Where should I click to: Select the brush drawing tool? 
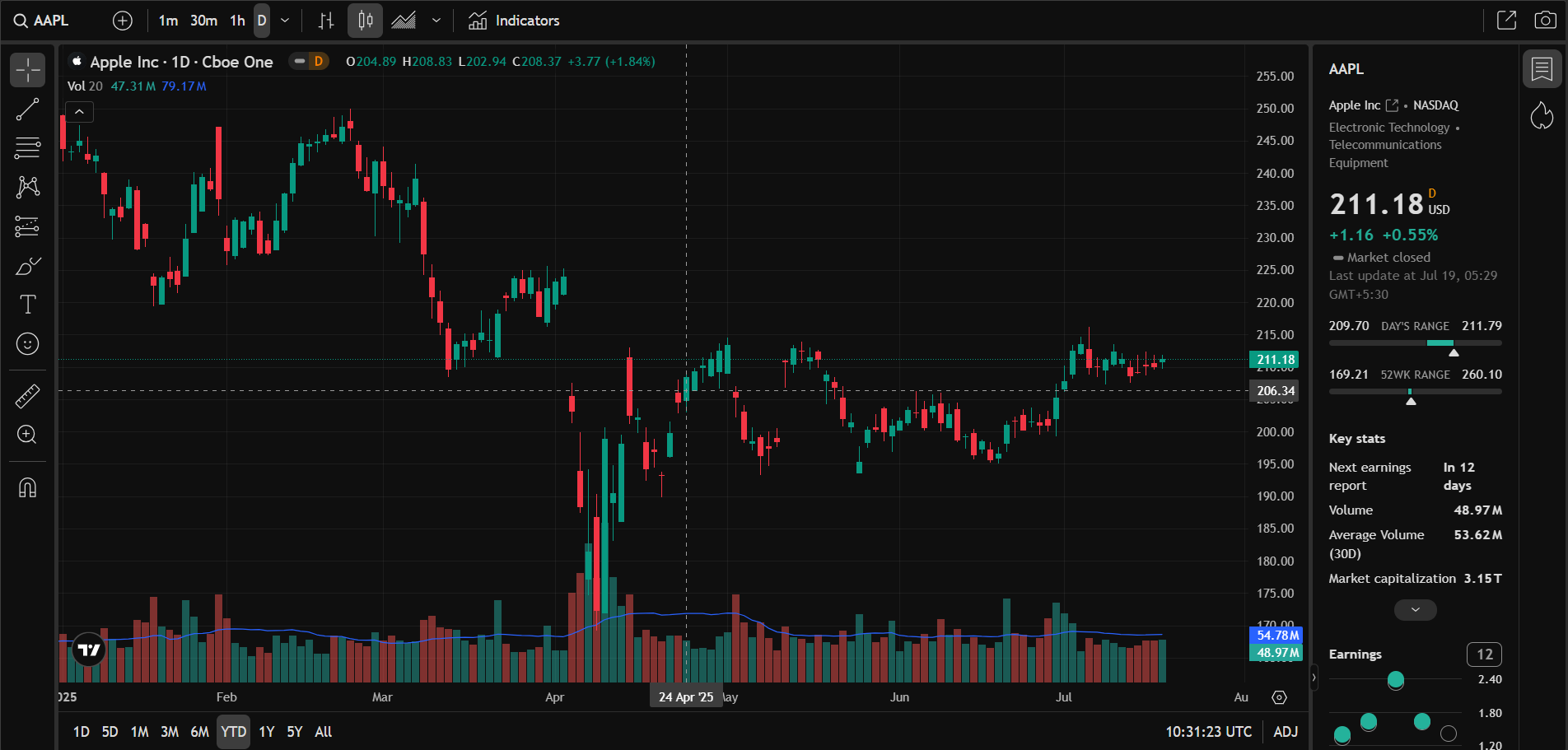pyautogui.click(x=28, y=266)
